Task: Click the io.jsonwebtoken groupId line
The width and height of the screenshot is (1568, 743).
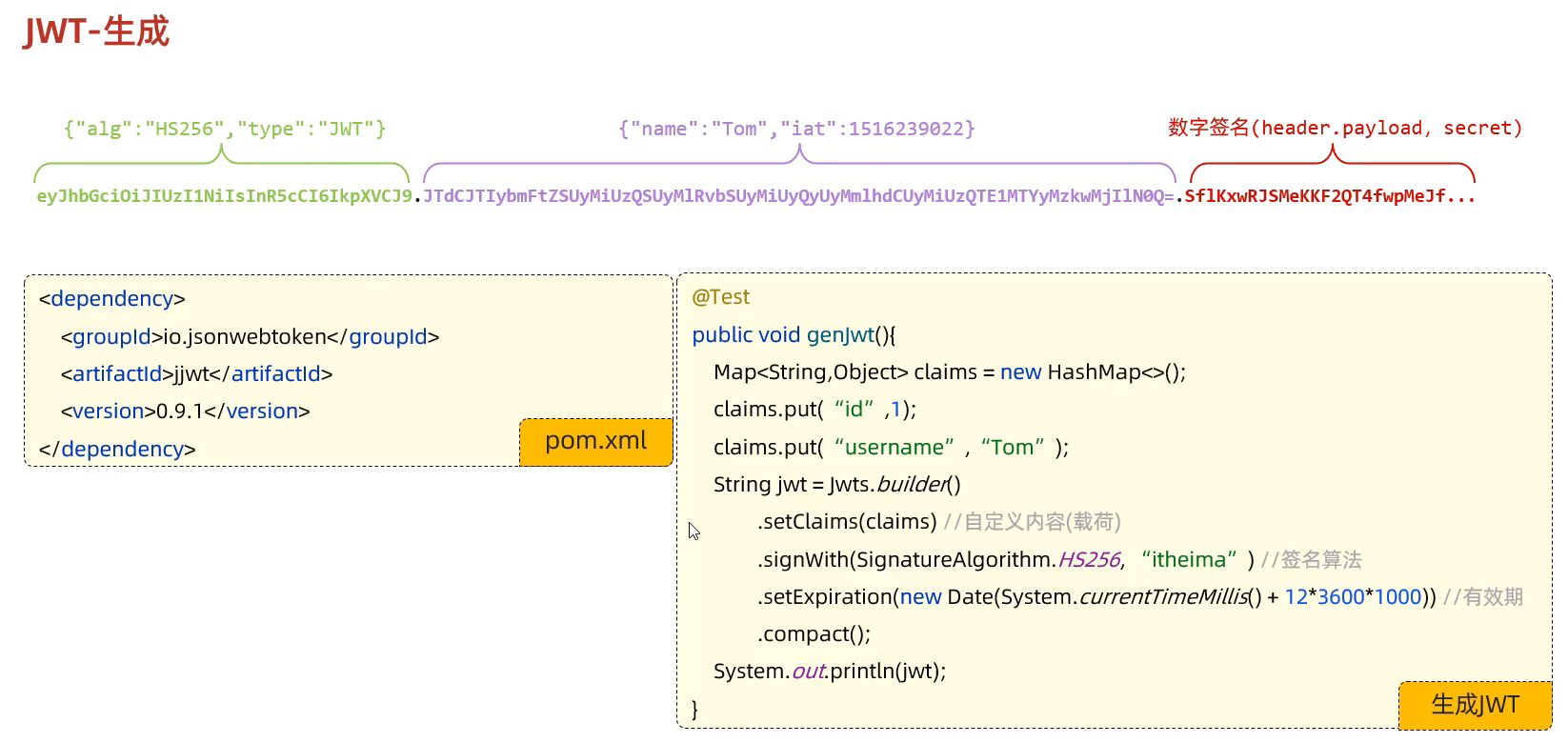Action: coord(250,336)
